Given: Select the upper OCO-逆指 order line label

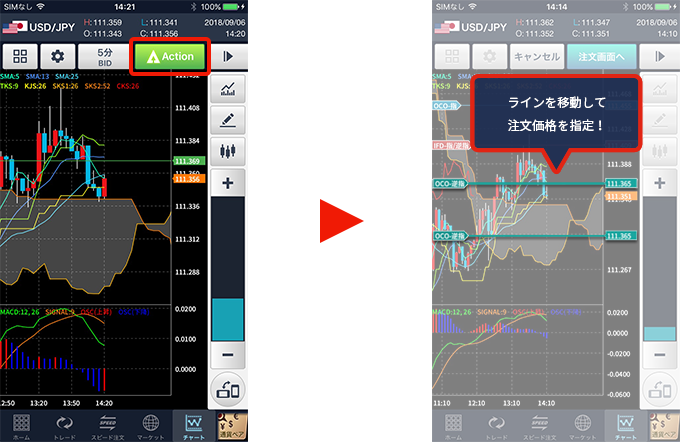Looking at the screenshot, I should pos(450,184).
